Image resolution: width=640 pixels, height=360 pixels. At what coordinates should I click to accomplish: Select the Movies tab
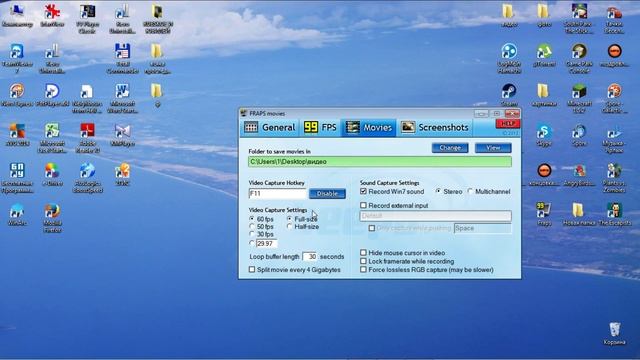pos(369,127)
